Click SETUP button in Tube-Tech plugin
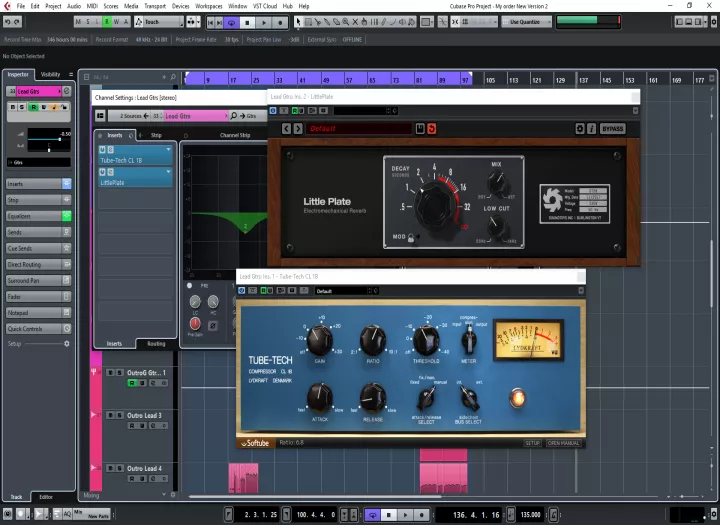Screen dimensions: 720x525 (533, 443)
